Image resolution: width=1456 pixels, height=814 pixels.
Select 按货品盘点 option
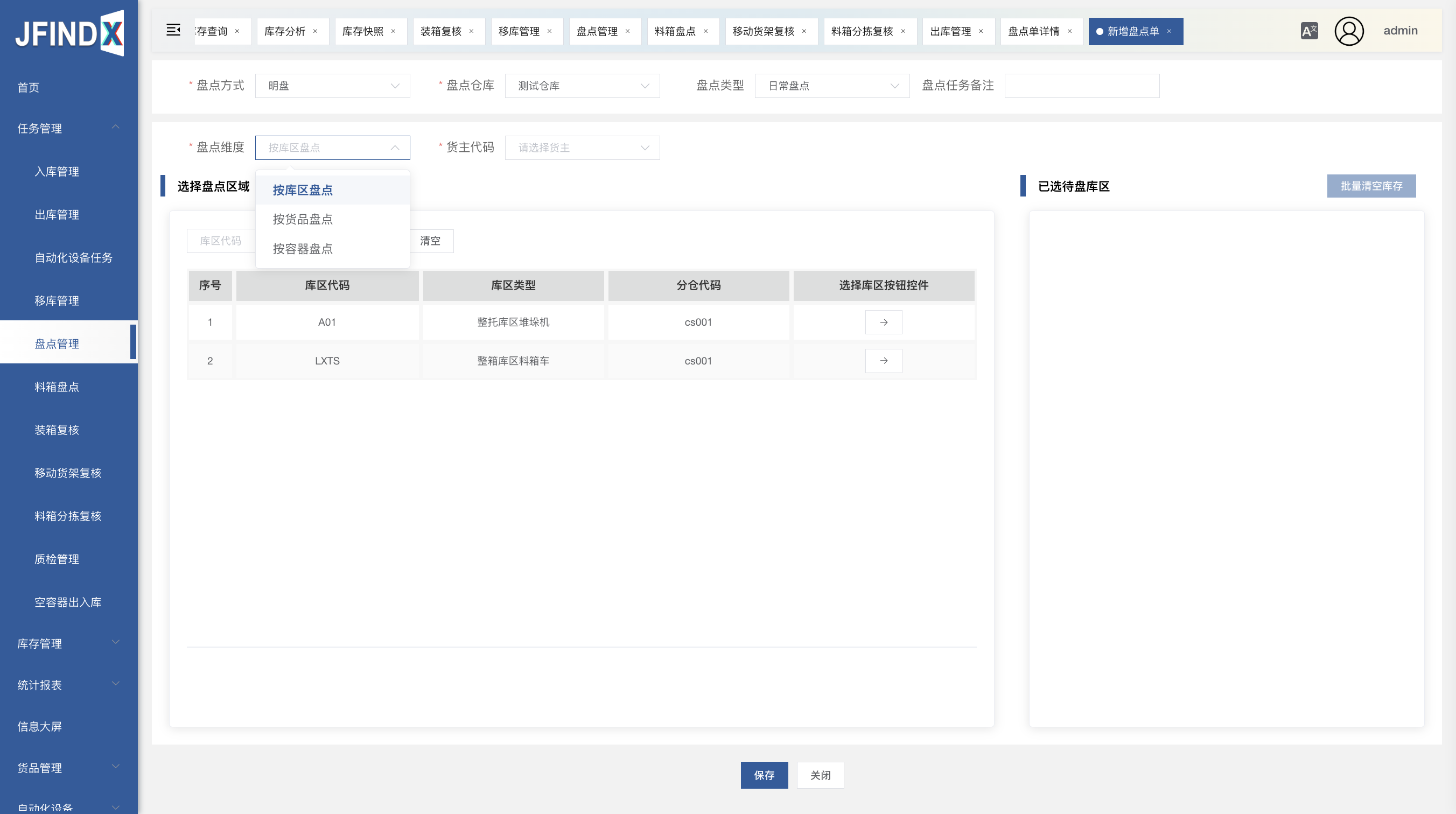point(303,219)
